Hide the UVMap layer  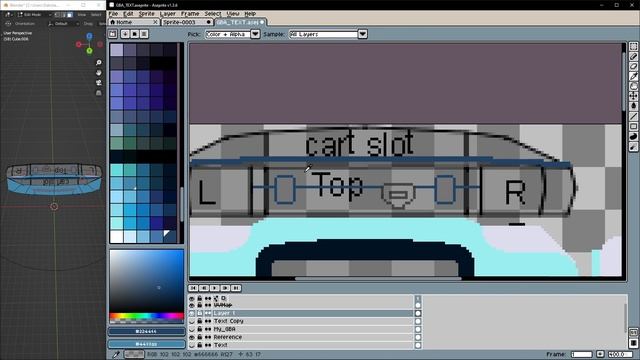tap(191, 305)
